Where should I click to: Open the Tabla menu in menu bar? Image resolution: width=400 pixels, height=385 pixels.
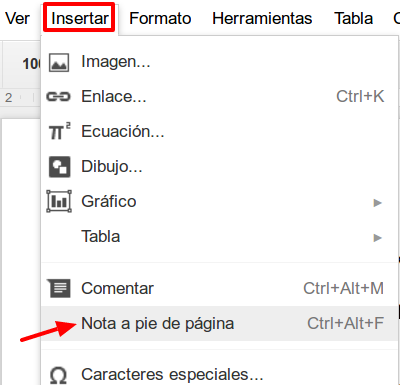pos(353,18)
